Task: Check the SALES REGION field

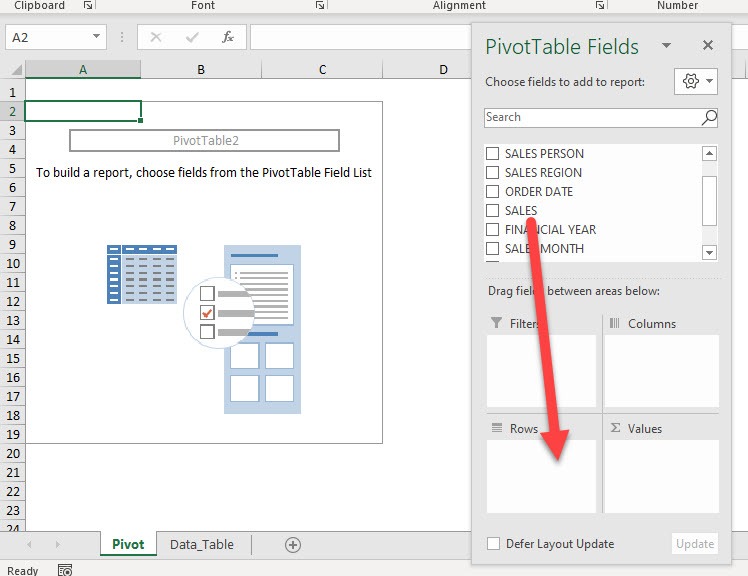Action: 492,172
